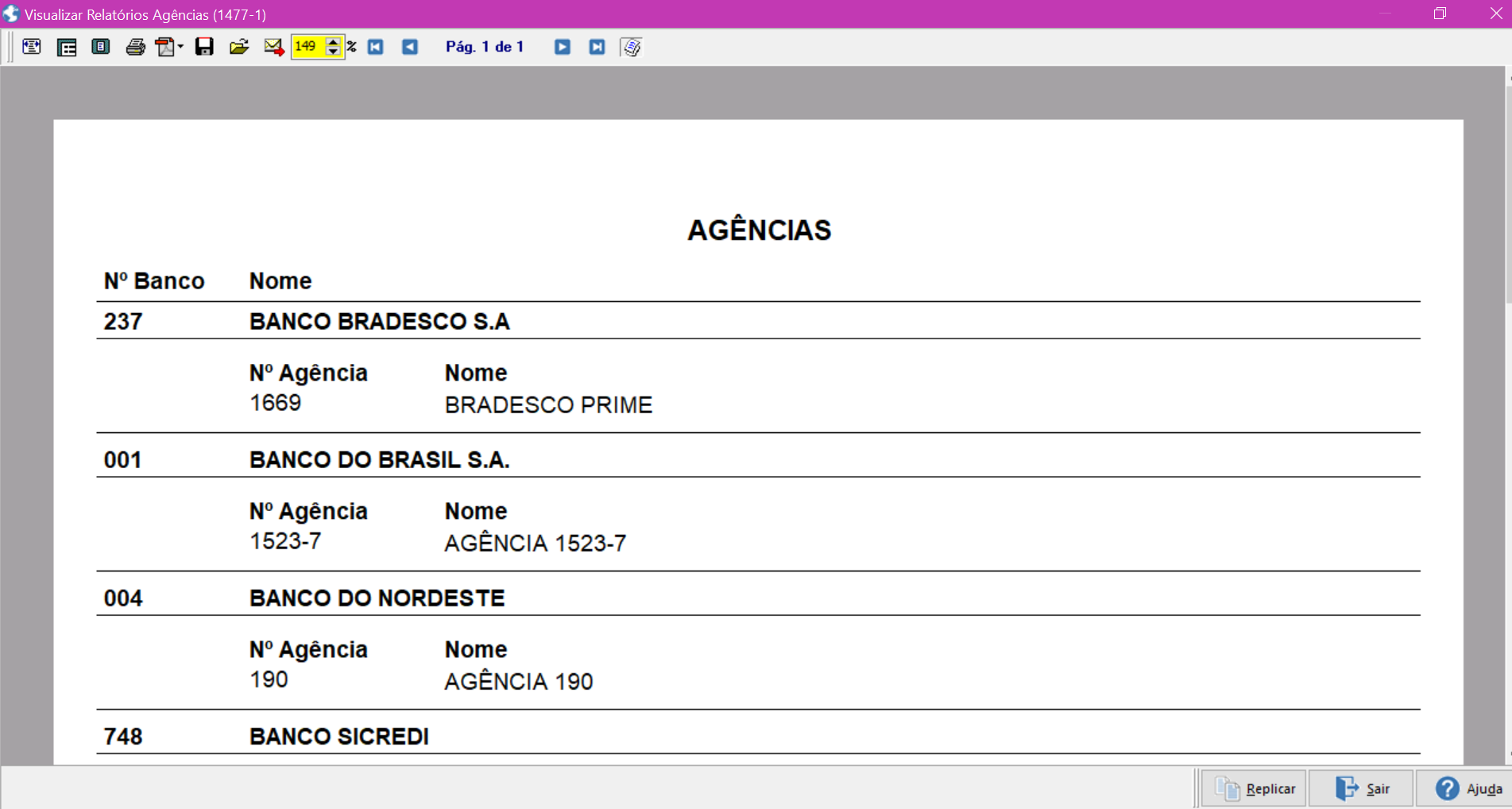Select the 'BANCO SICREDI' bank name
This screenshot has width=1512, height=809.
point(339,736)
